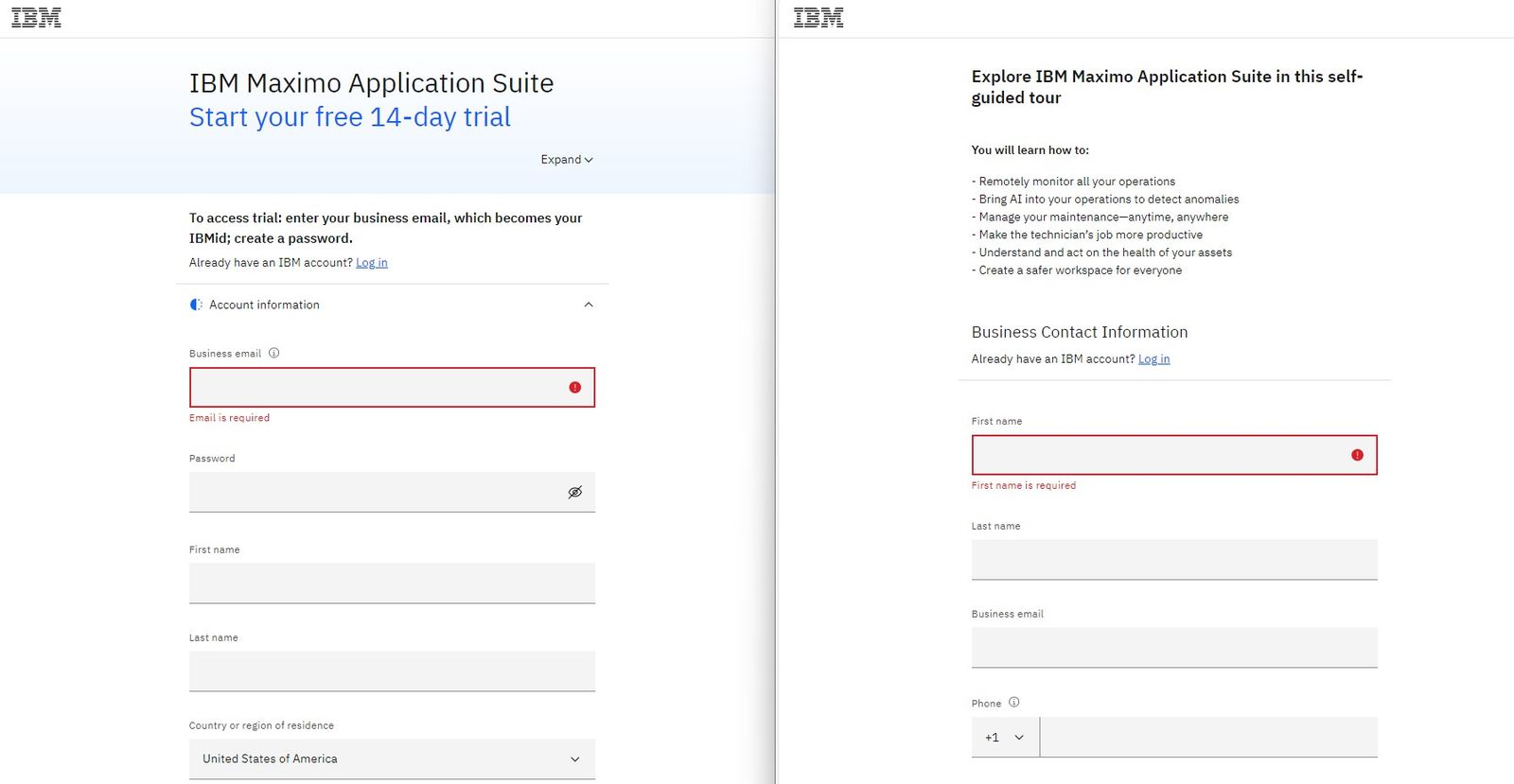The height and width of the screenshot is (784, 1514).
Task: Click 'Business Contact Information' heading
Action: point(1080,332)
